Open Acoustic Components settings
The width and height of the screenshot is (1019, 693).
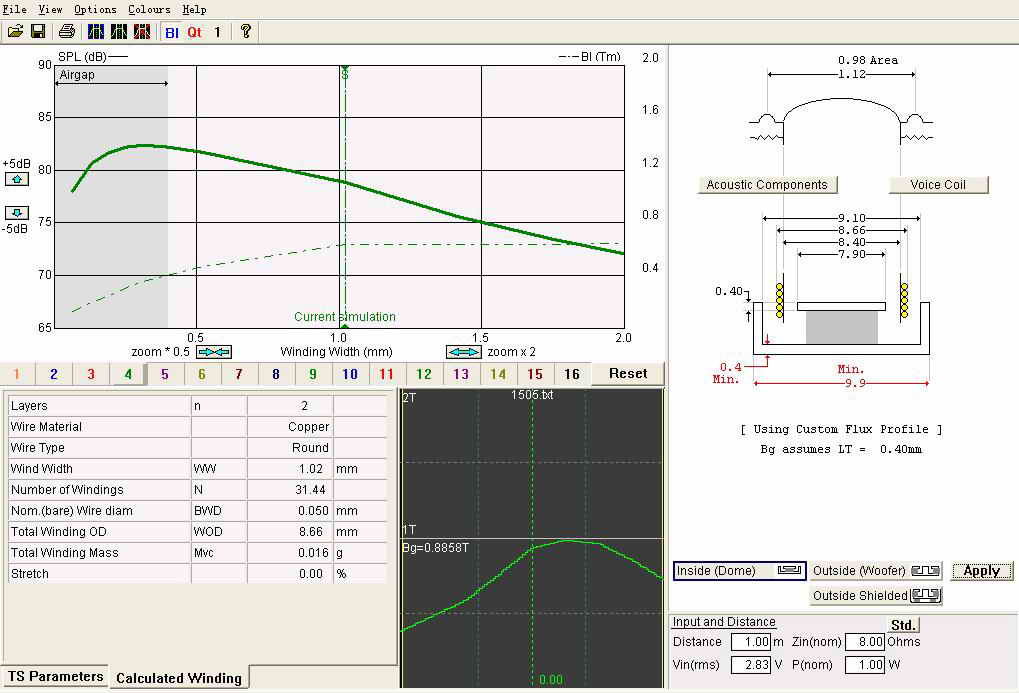[767, 185]
